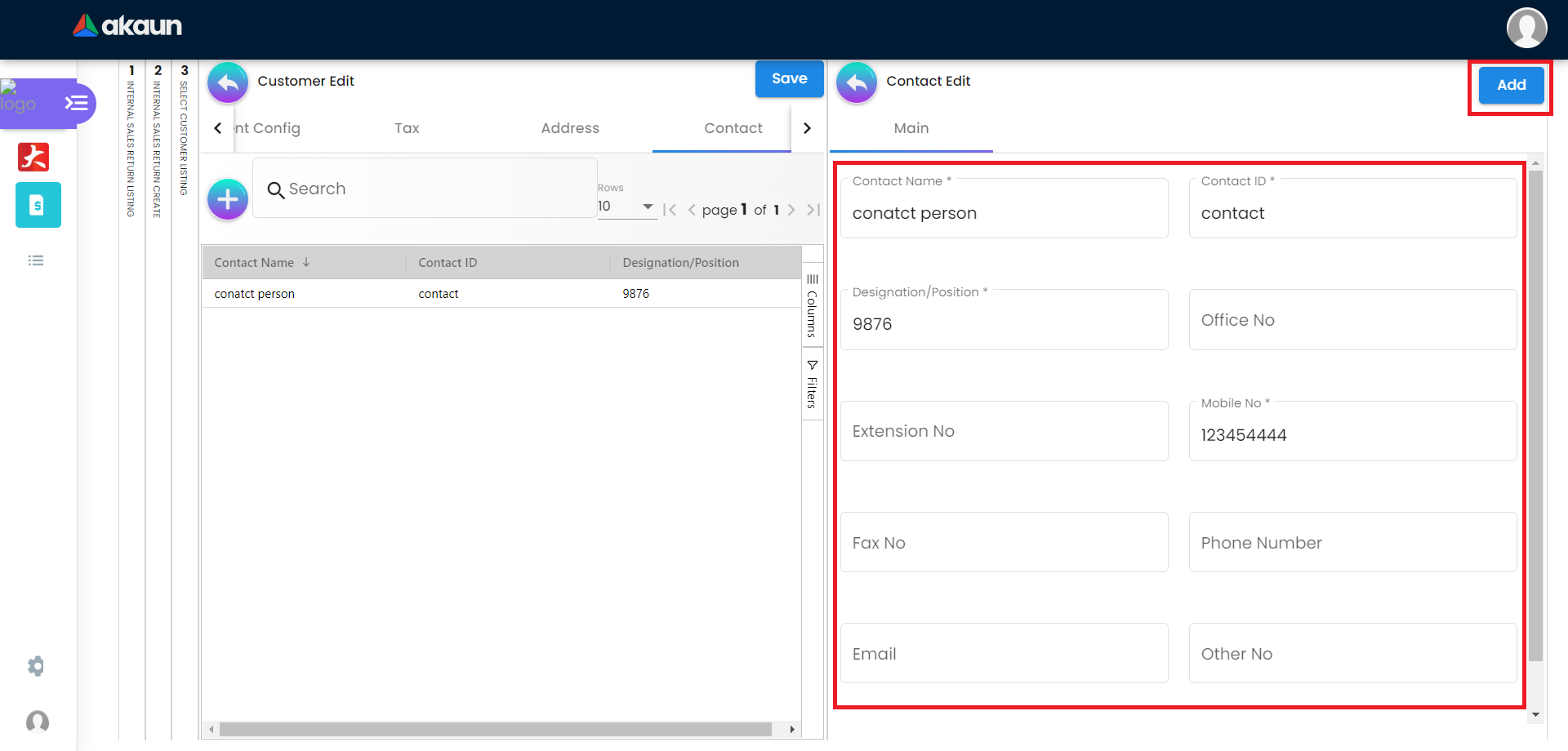Click the Save button
The image size is (1568, 751).
[x=789, y=79]
